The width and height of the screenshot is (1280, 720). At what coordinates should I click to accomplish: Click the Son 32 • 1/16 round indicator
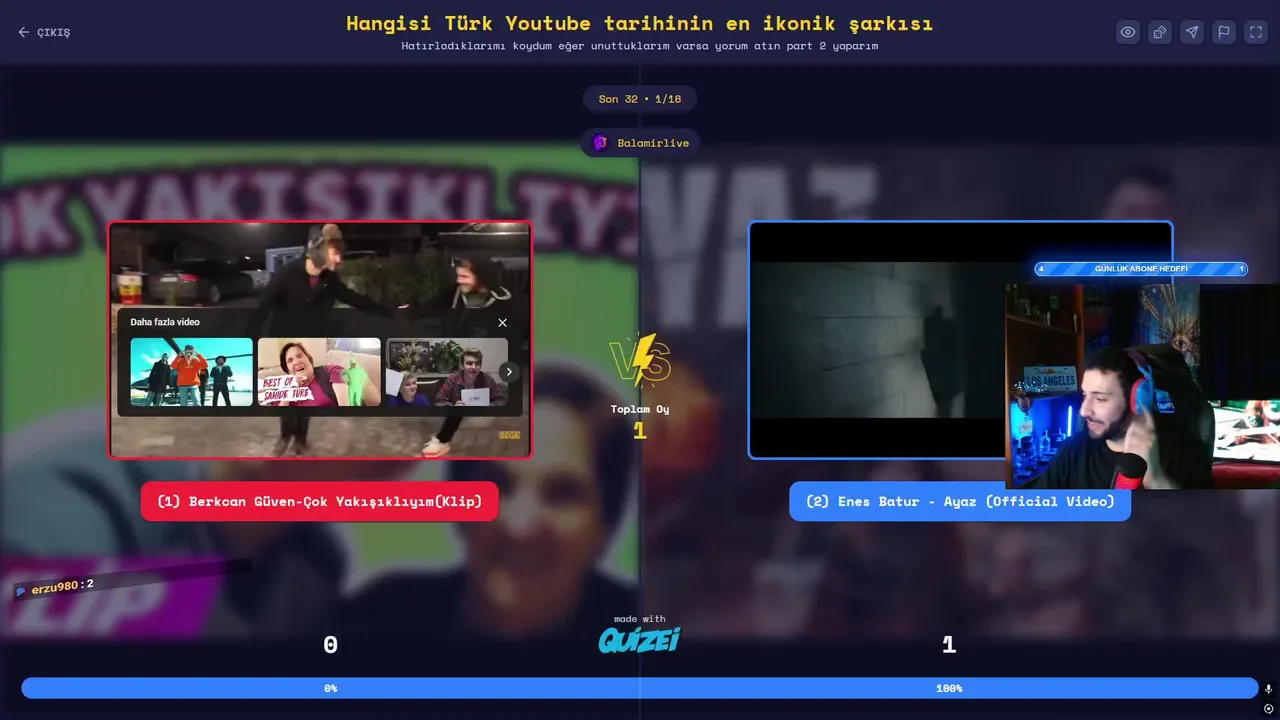640,99
